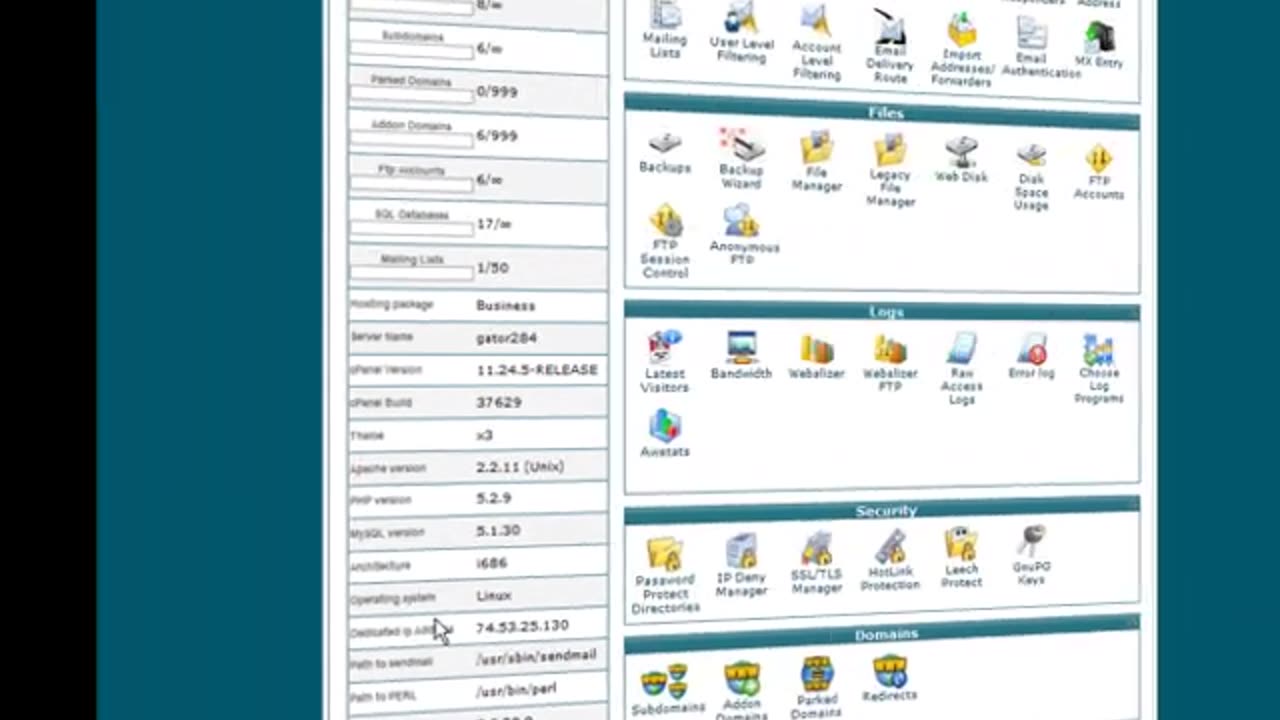Open Password Protect Directories
This screenshot has width=1280, height=720.
tap(665, 576)
